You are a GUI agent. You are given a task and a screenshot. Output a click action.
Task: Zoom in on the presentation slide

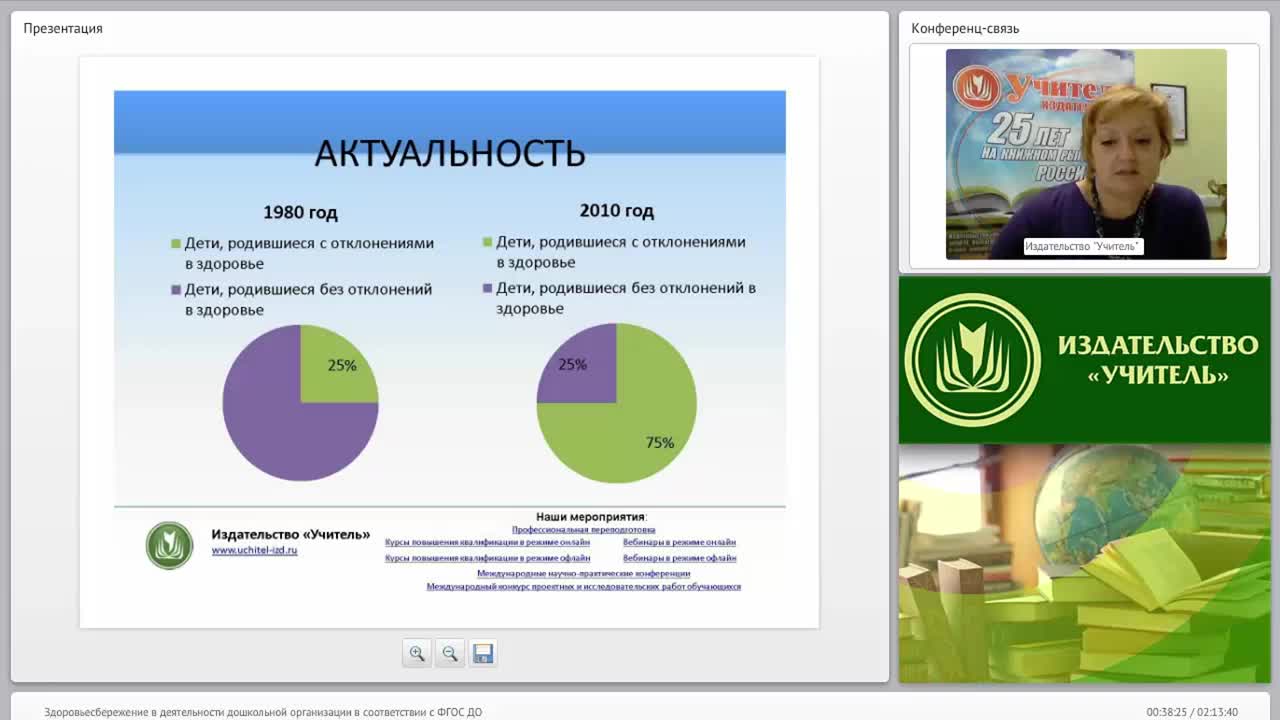tap(417, 653)
